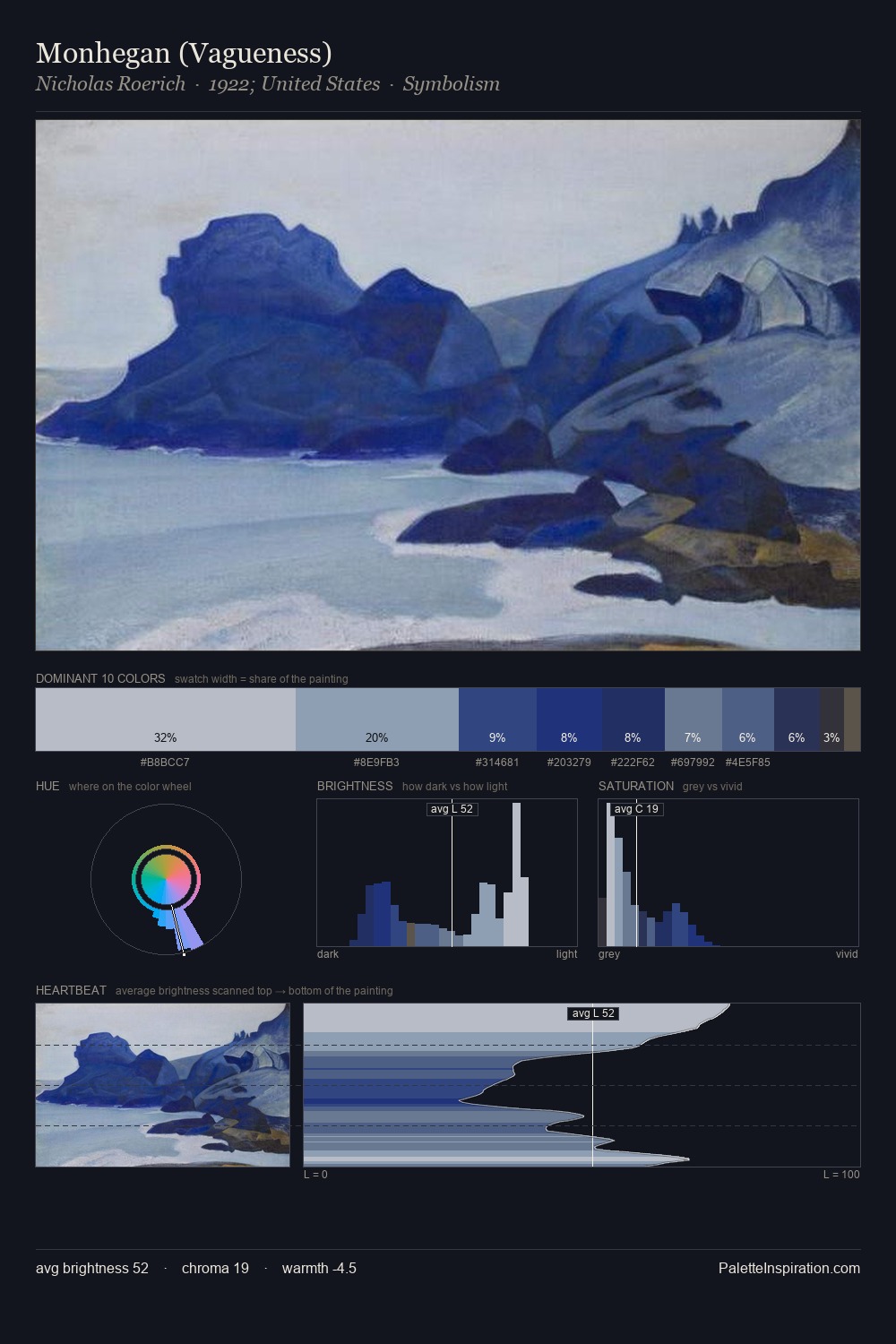Click the title 'Monhegan (Vagueness)'

(184, 53)
